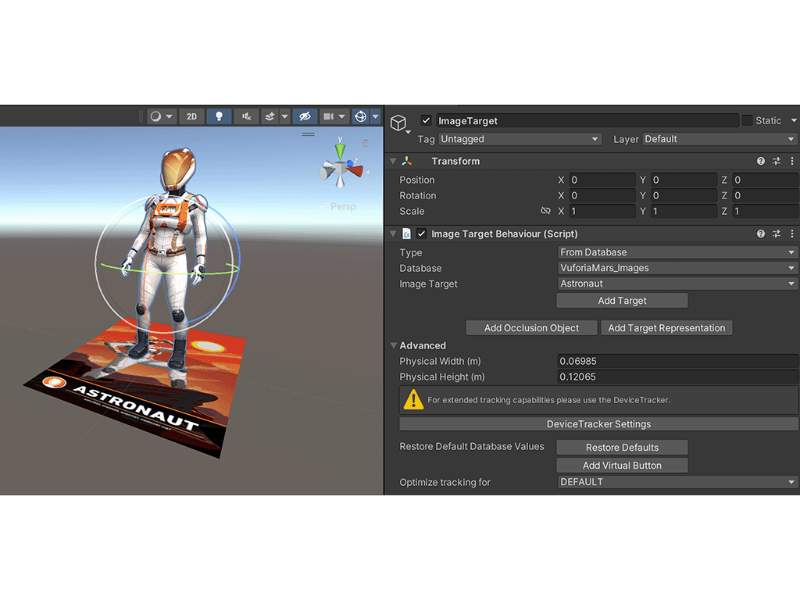The image size is (800, 600).
Task: Toggle scene gizmos button
Action: pos(361,117)
